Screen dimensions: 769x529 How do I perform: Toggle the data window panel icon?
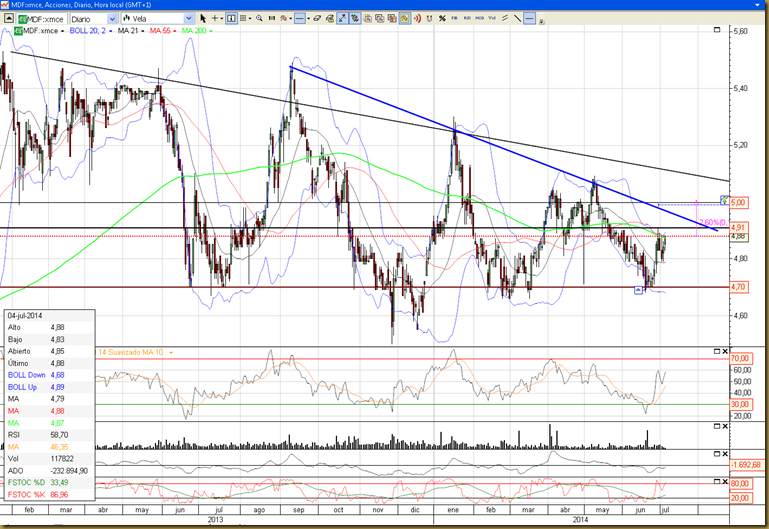pyautogui.click(x=231, y=19)
